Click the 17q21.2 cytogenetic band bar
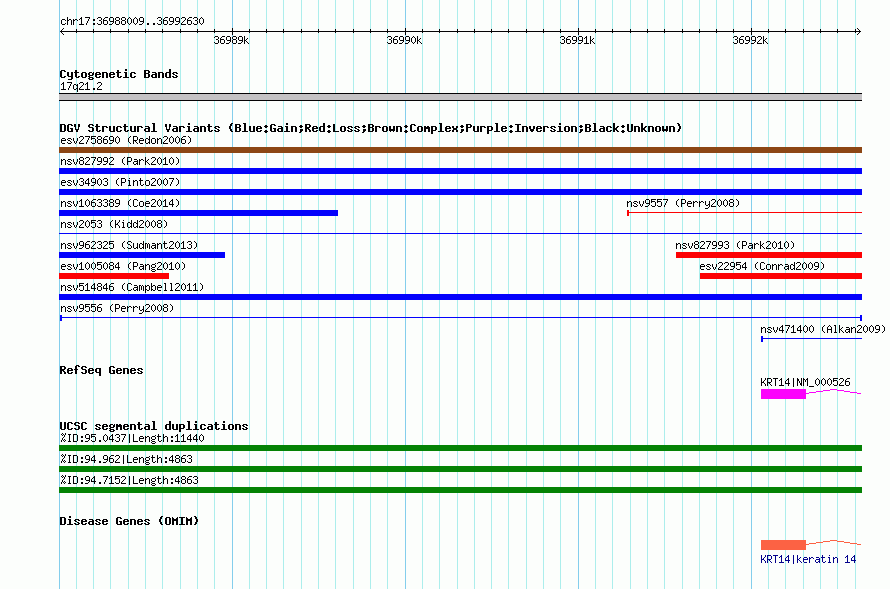The image size is (890, 589). tap(460, 97)
